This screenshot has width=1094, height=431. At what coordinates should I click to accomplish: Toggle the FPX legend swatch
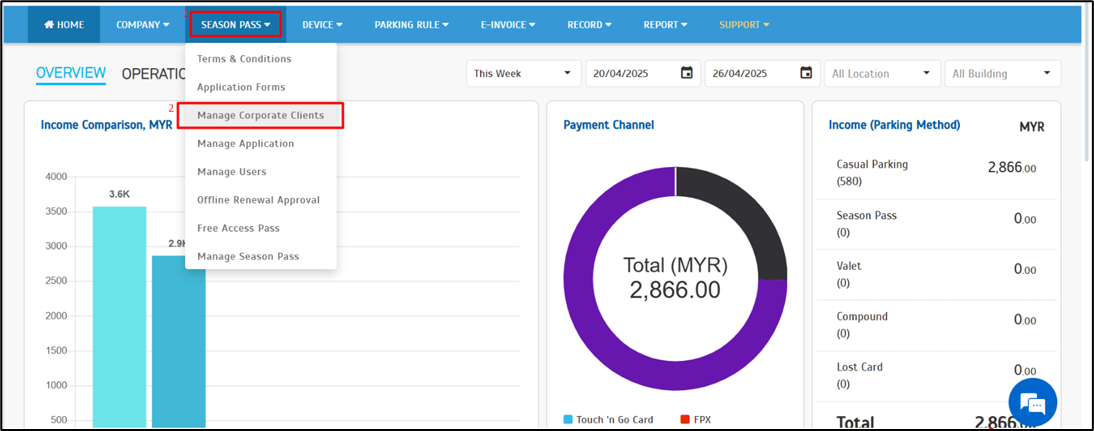(x=684, y=419)
